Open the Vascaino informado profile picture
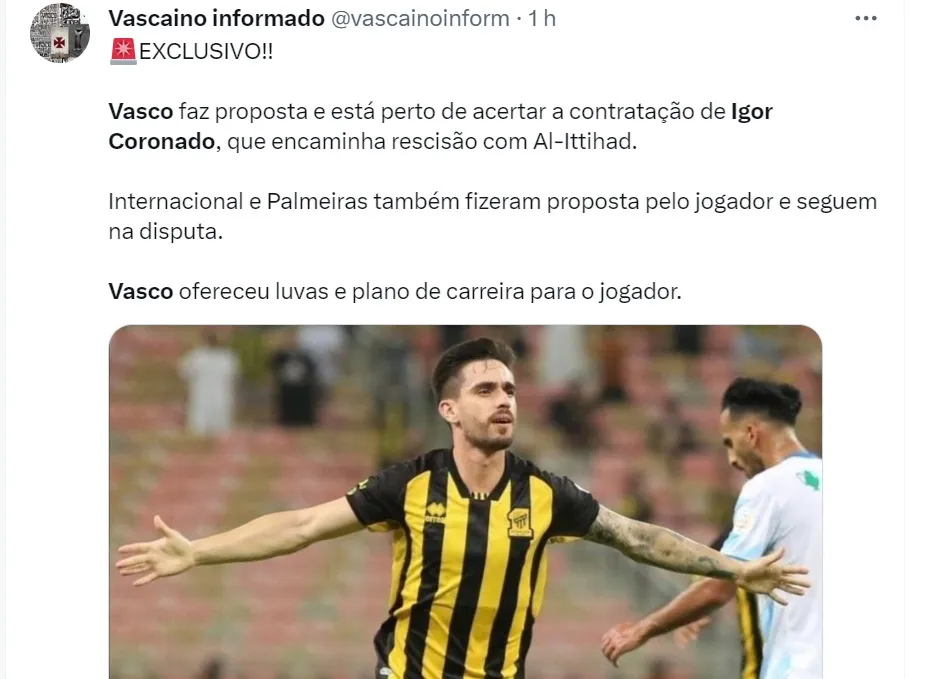Image resolution: width=925 pixels, height=679 pixels. pyautogui.click(x=60, y=33)
